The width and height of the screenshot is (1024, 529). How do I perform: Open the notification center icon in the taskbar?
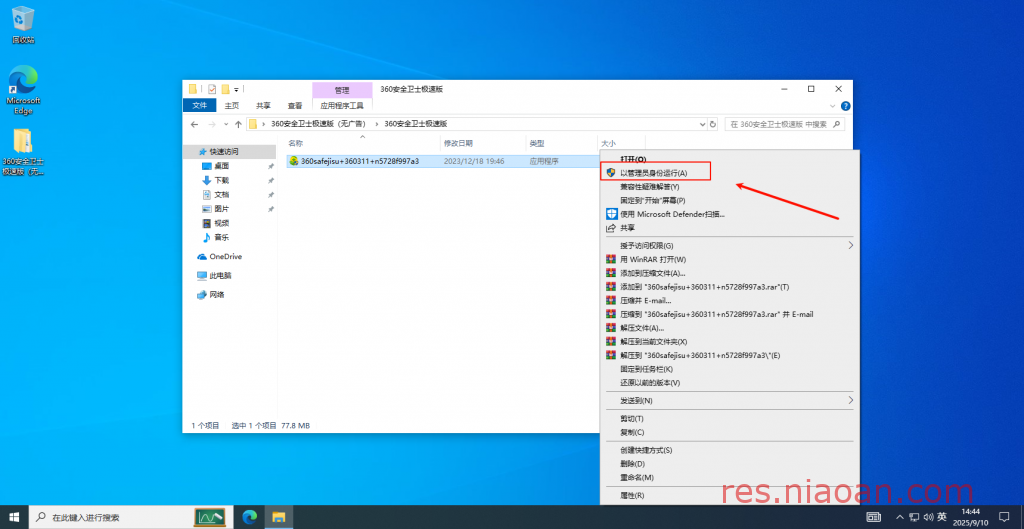(x=1004, y=517)
